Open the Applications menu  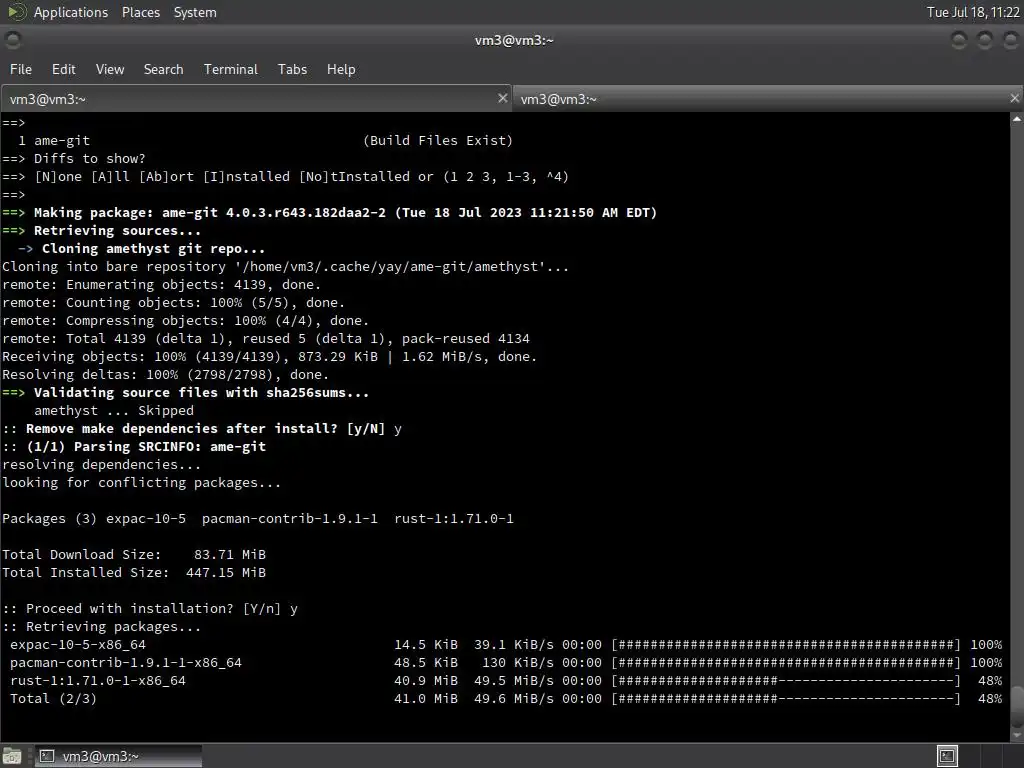(71, 12)
